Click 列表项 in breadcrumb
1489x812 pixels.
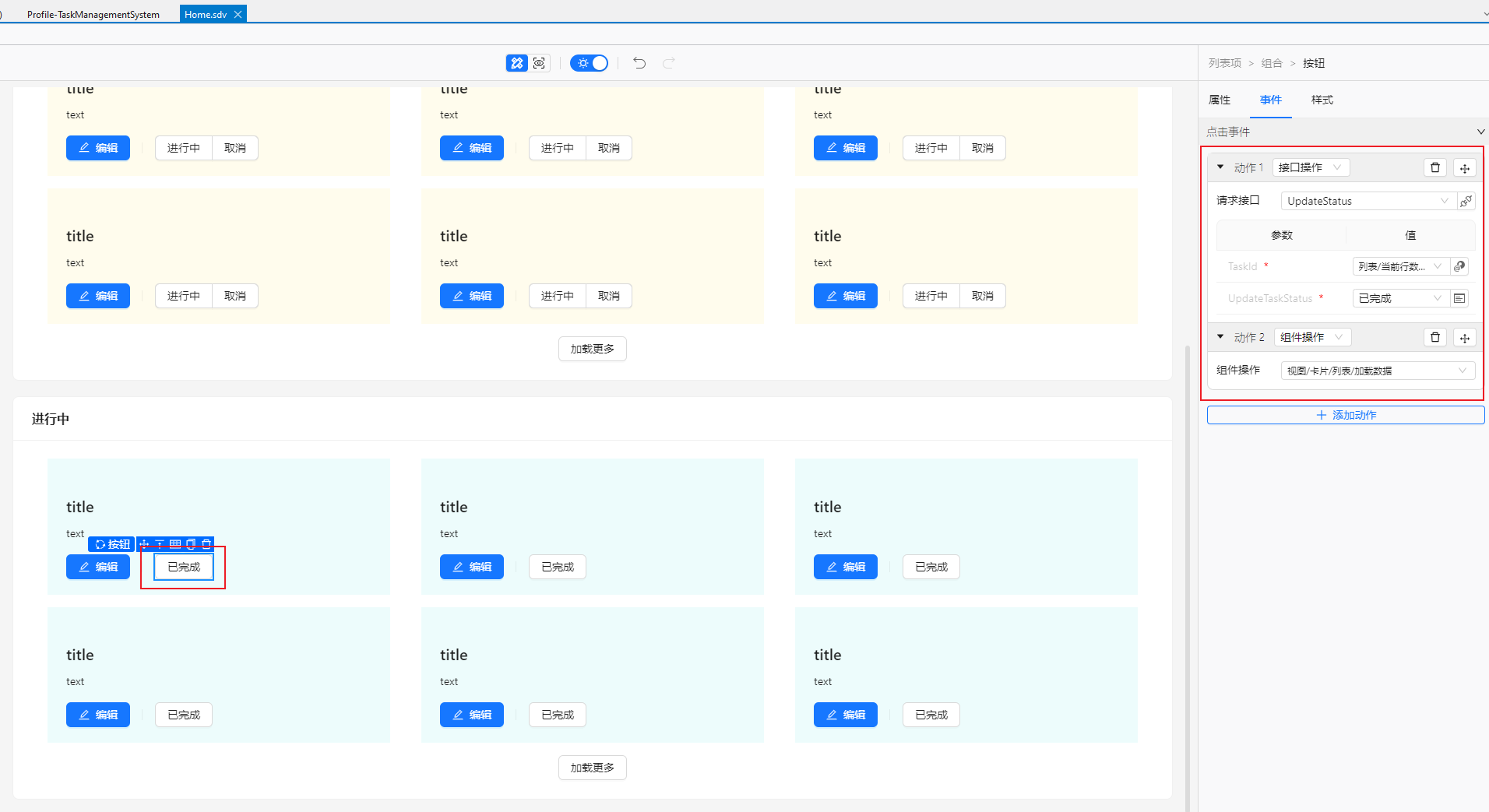(x=1225, y=63)
